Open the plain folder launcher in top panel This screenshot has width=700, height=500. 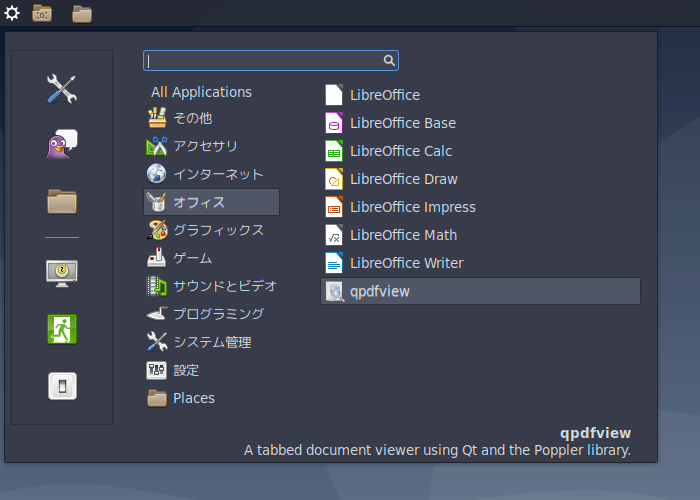(x=82, y=14)
